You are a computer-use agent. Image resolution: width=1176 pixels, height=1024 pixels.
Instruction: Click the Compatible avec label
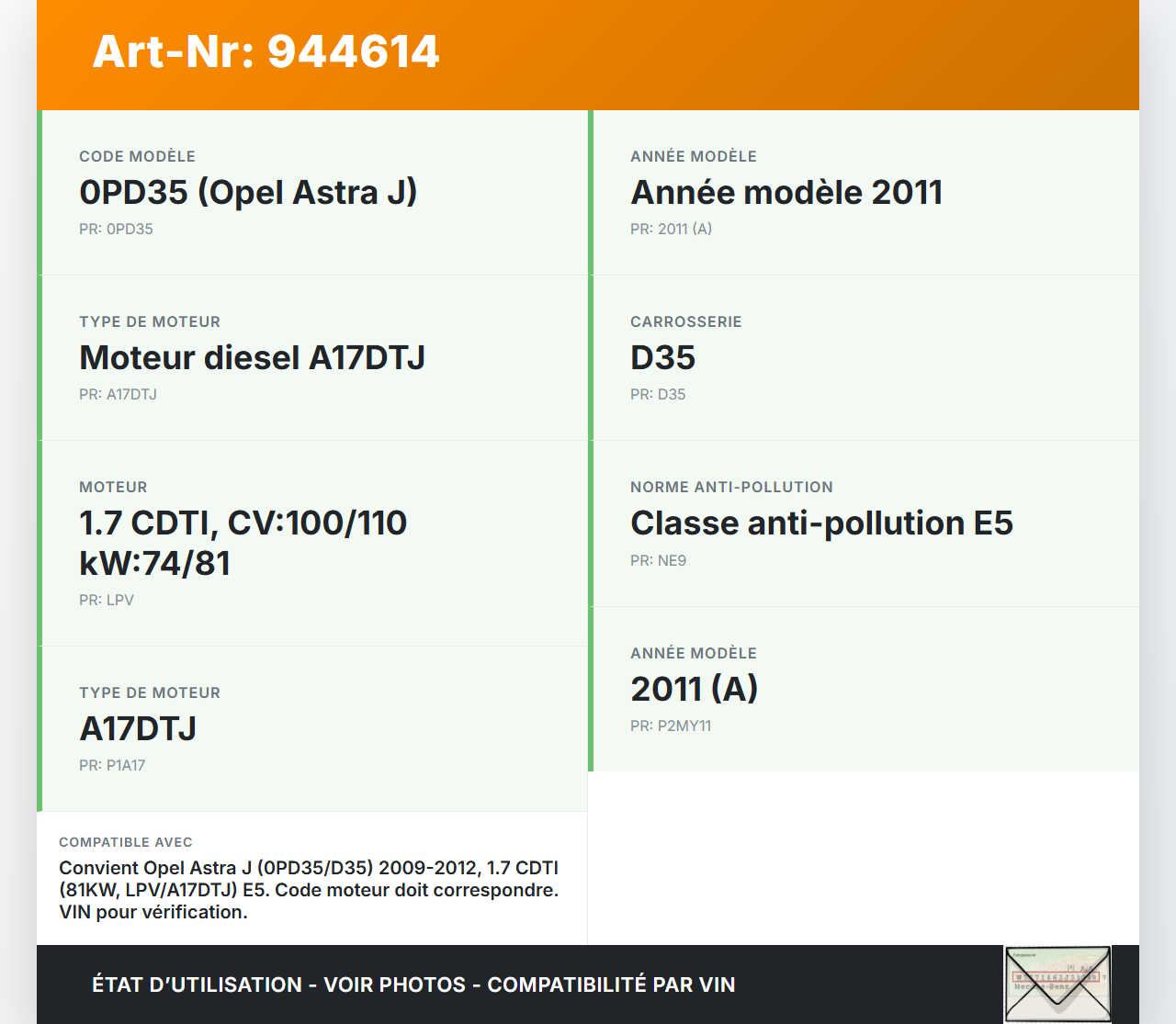click(x=126, y=842)
